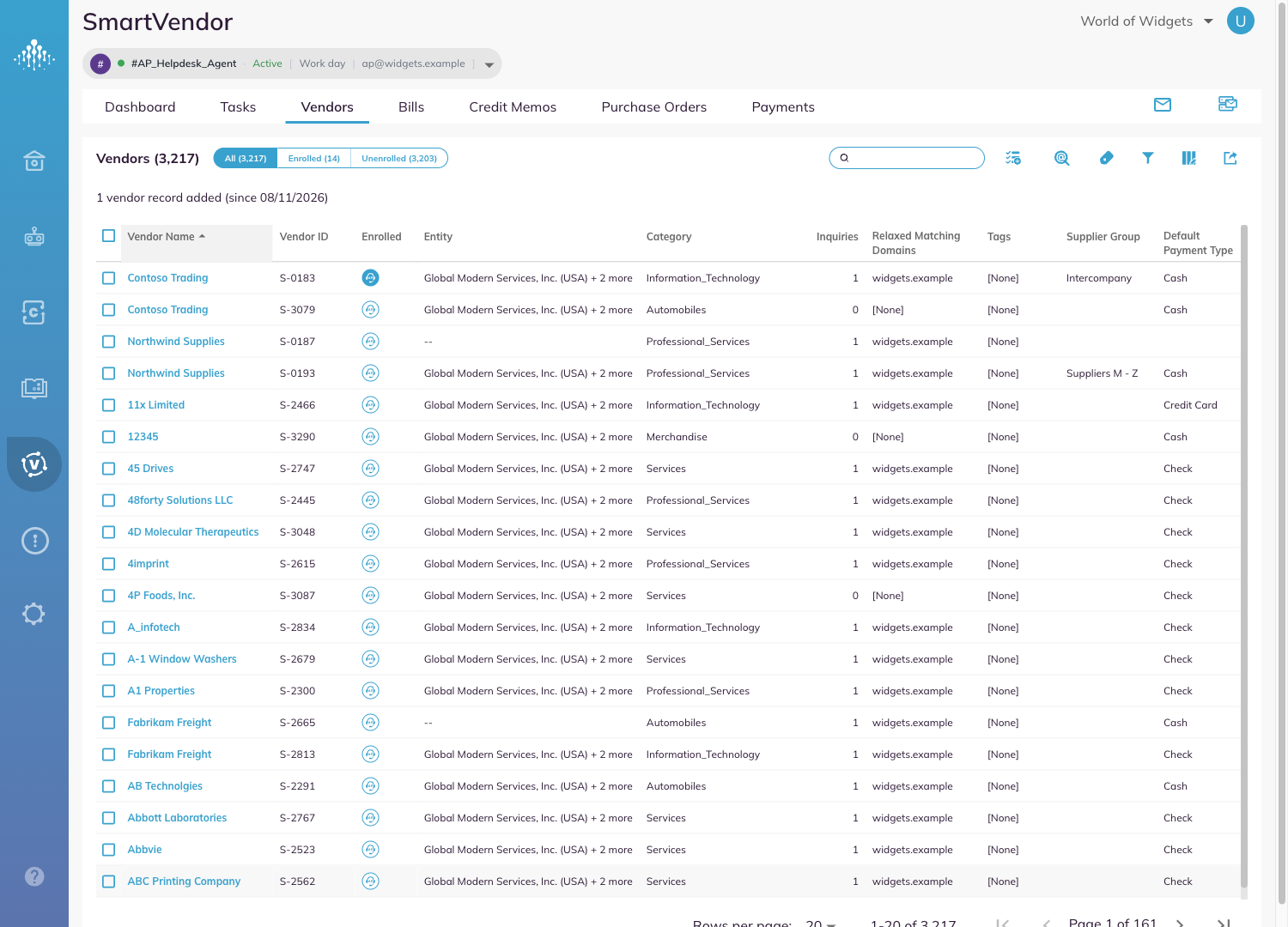Click the user avatar U icon

1241,21
